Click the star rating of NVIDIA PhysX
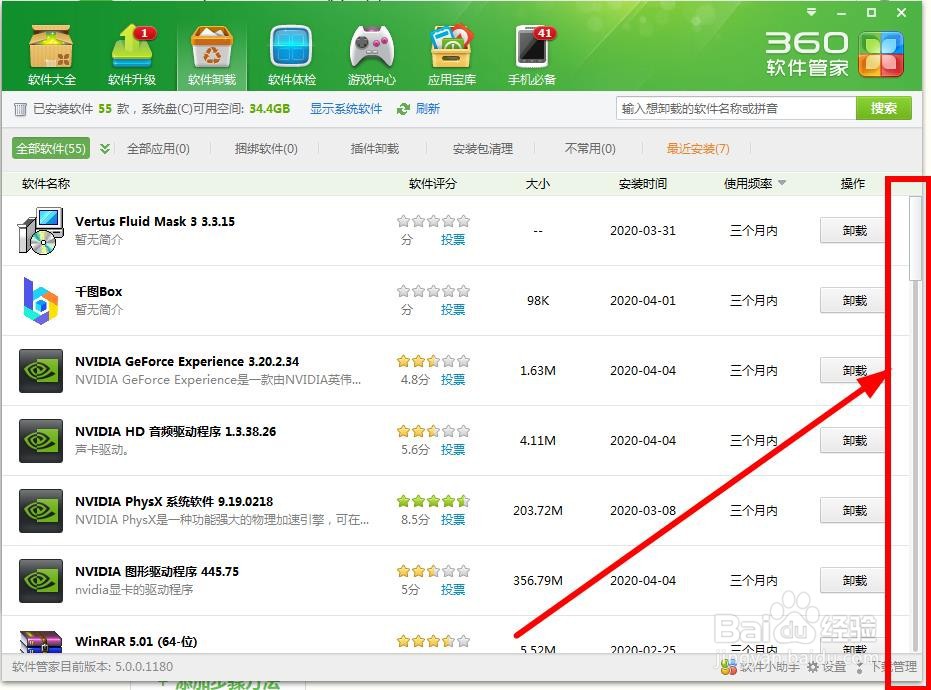This screenshot has height=690, width=931. (x=433, y=501)
